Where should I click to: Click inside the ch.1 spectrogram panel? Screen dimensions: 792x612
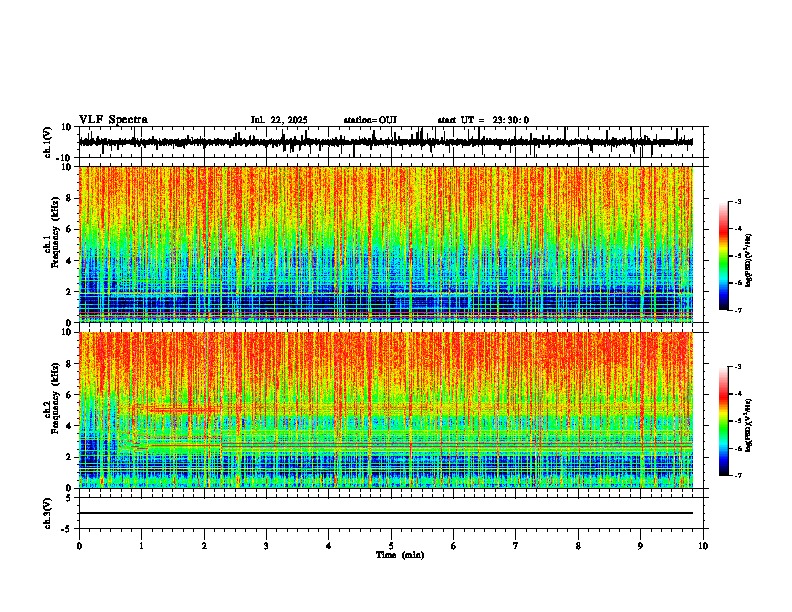(x=386, y=244)
